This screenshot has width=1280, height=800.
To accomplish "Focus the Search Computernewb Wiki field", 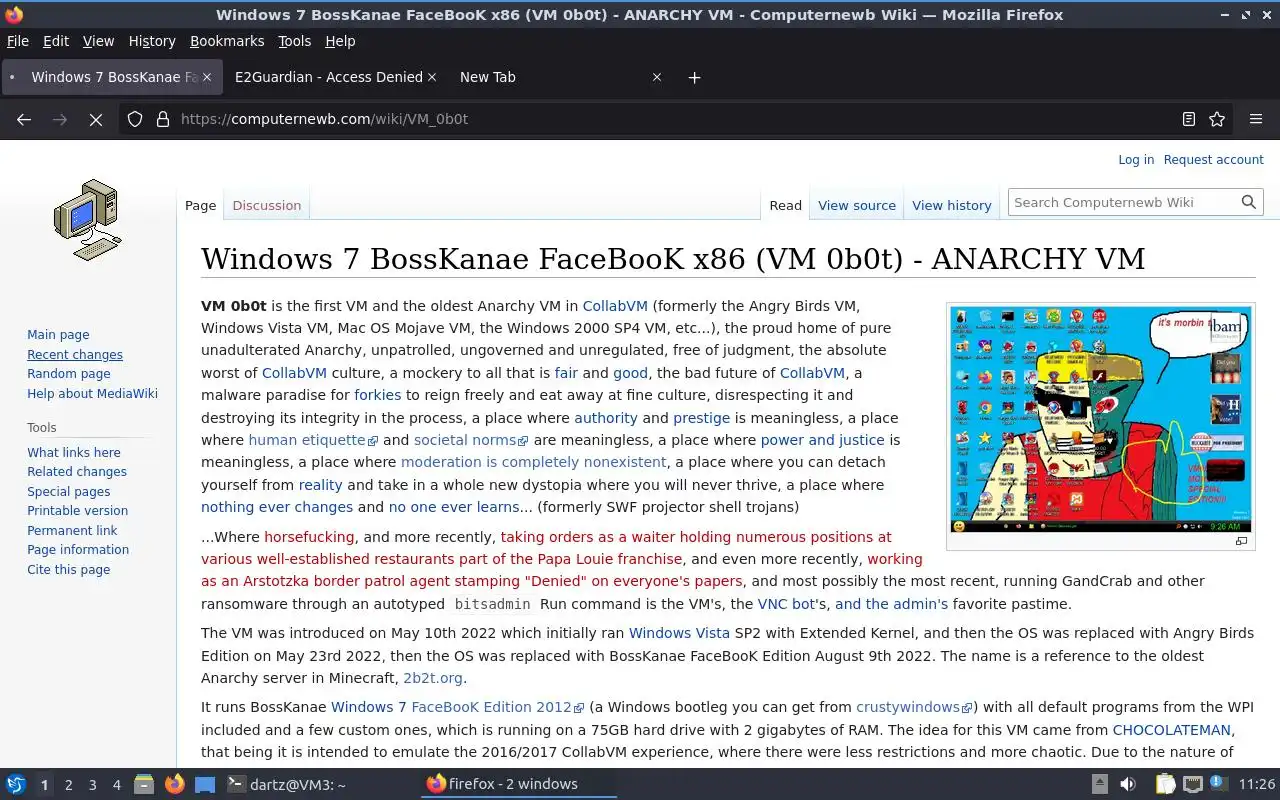I will click(x=1124, y=202).
